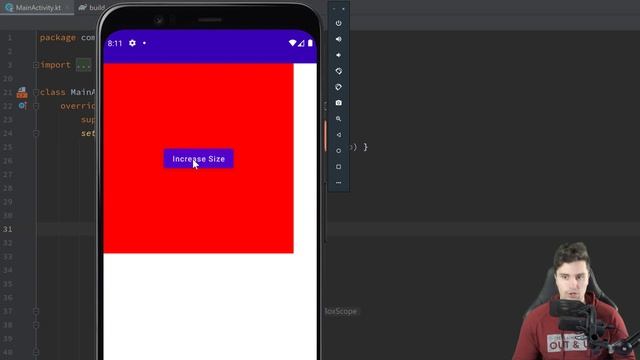Minimize the emulator toolbar window
This screenshot has width=640, height=360.
click(334, 9)
